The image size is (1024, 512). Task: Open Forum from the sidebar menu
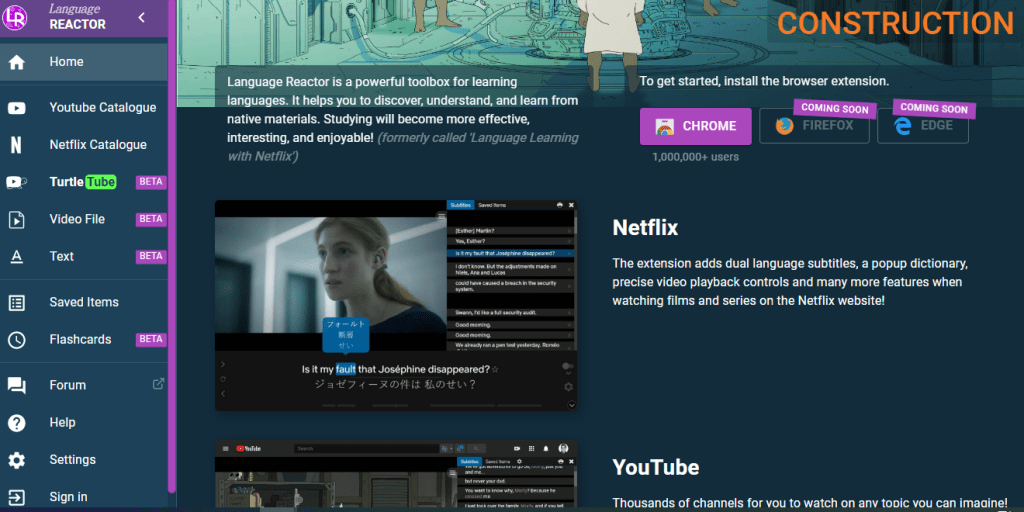point(67,385)
